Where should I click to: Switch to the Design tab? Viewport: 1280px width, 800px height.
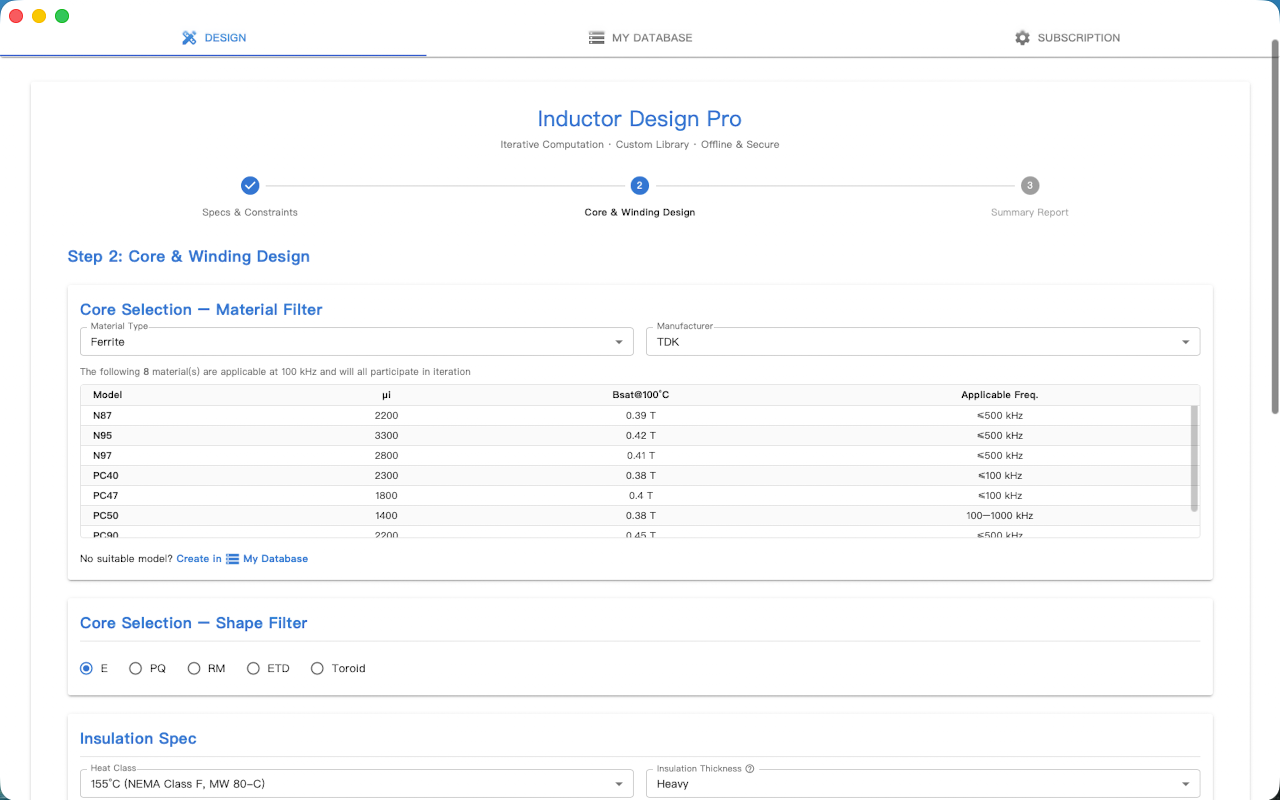point(213,38)
